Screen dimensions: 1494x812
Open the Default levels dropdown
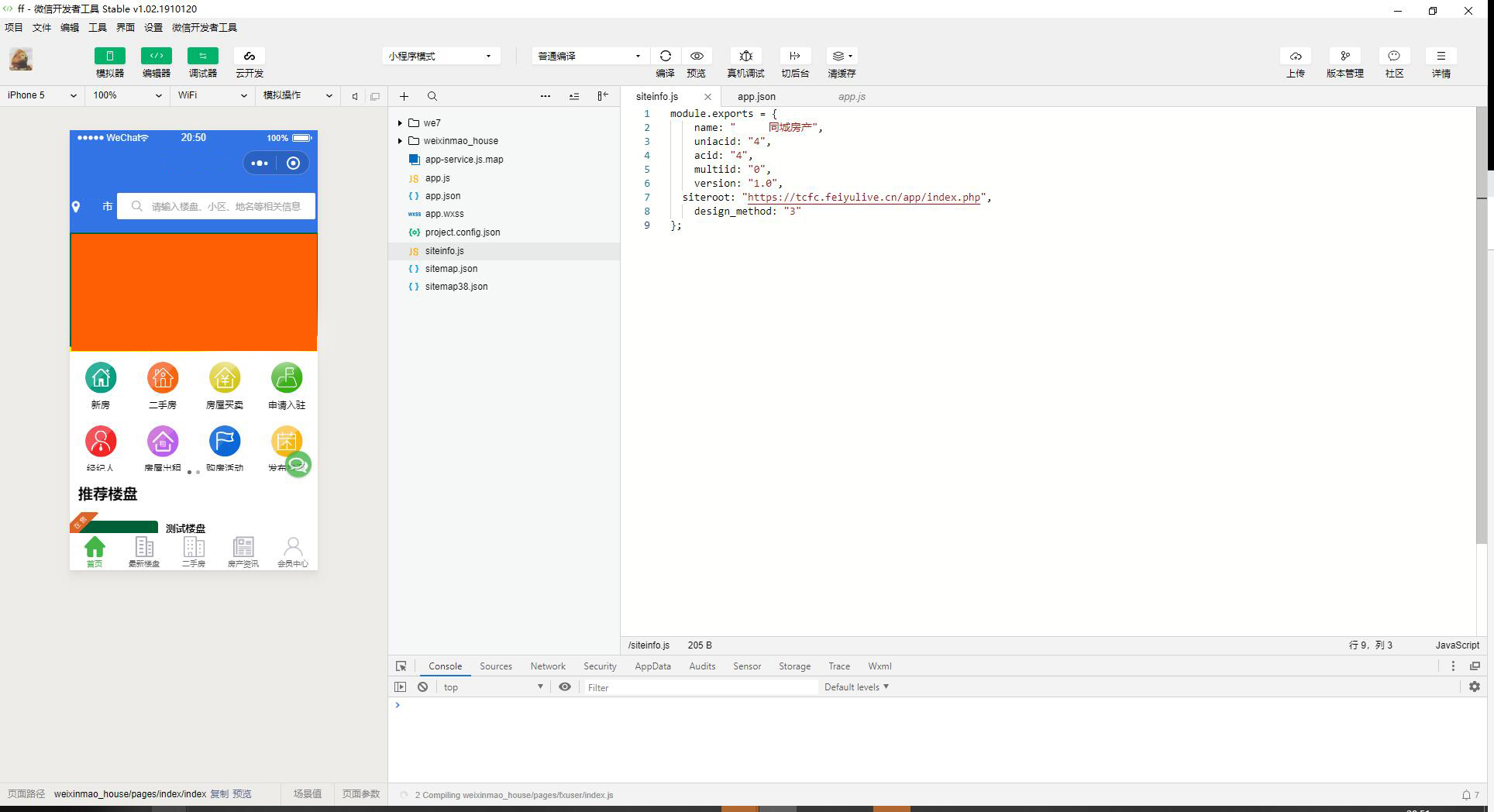coord(856,687)
